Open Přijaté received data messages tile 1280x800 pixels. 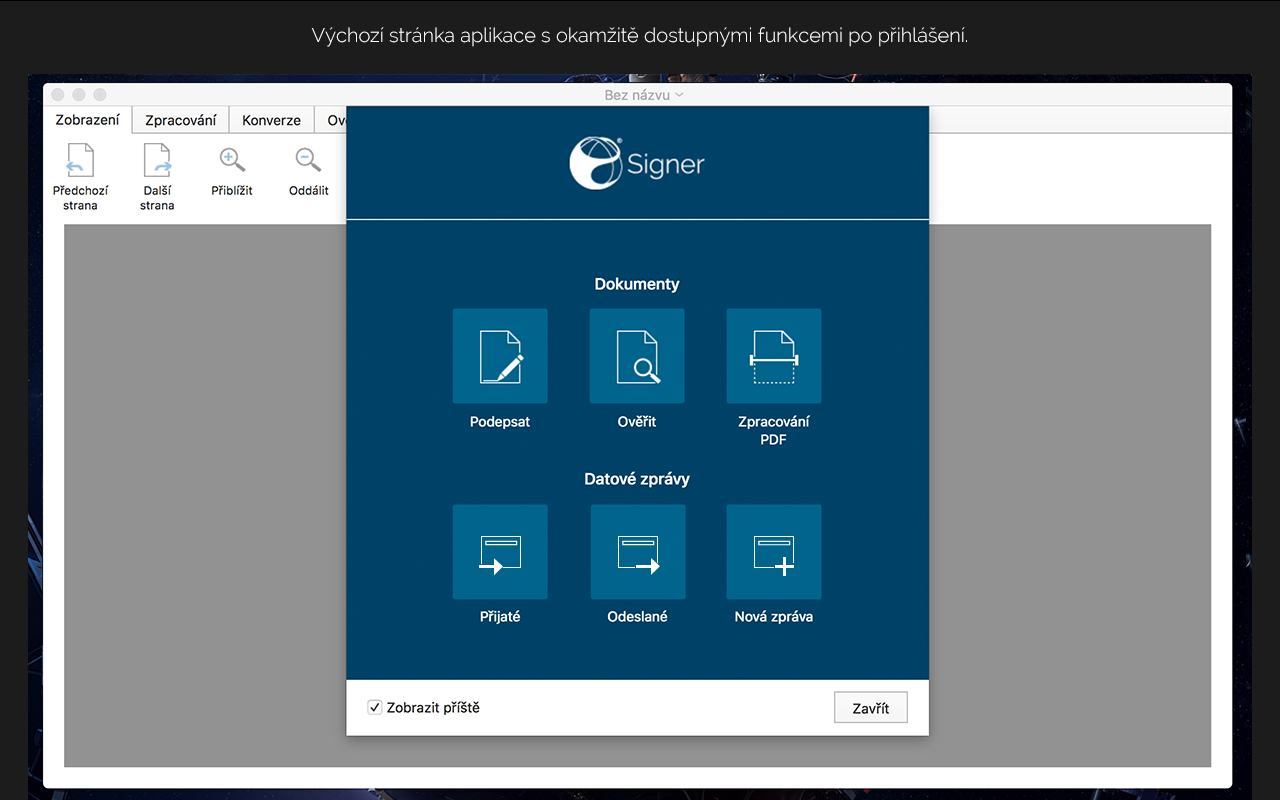[x=500, y=552]
